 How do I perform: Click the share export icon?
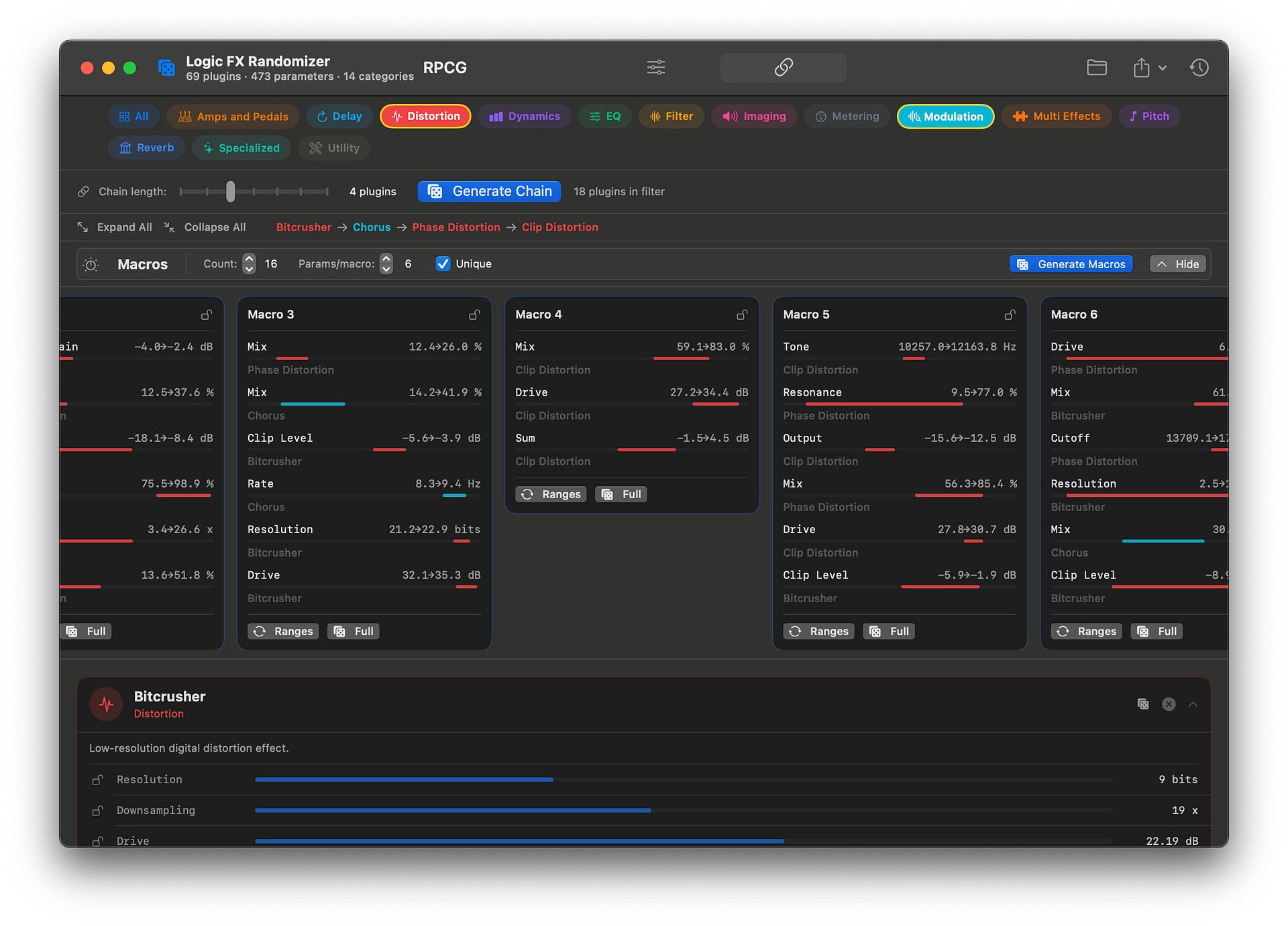pos(1141,67)
